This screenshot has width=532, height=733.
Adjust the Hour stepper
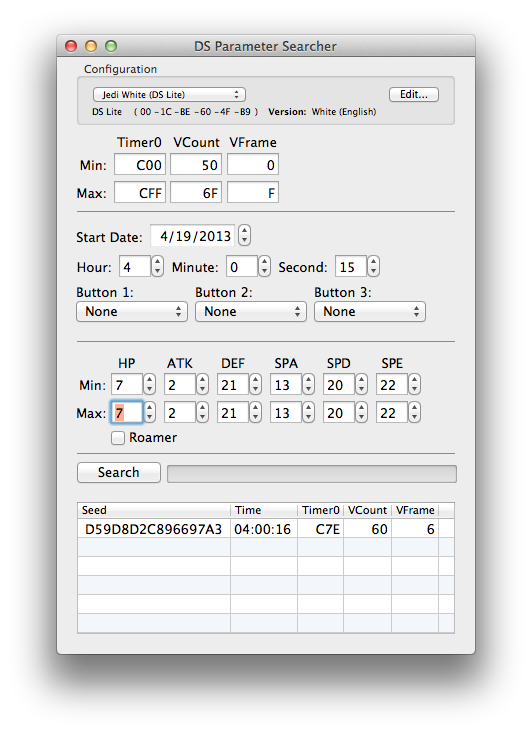158,266
